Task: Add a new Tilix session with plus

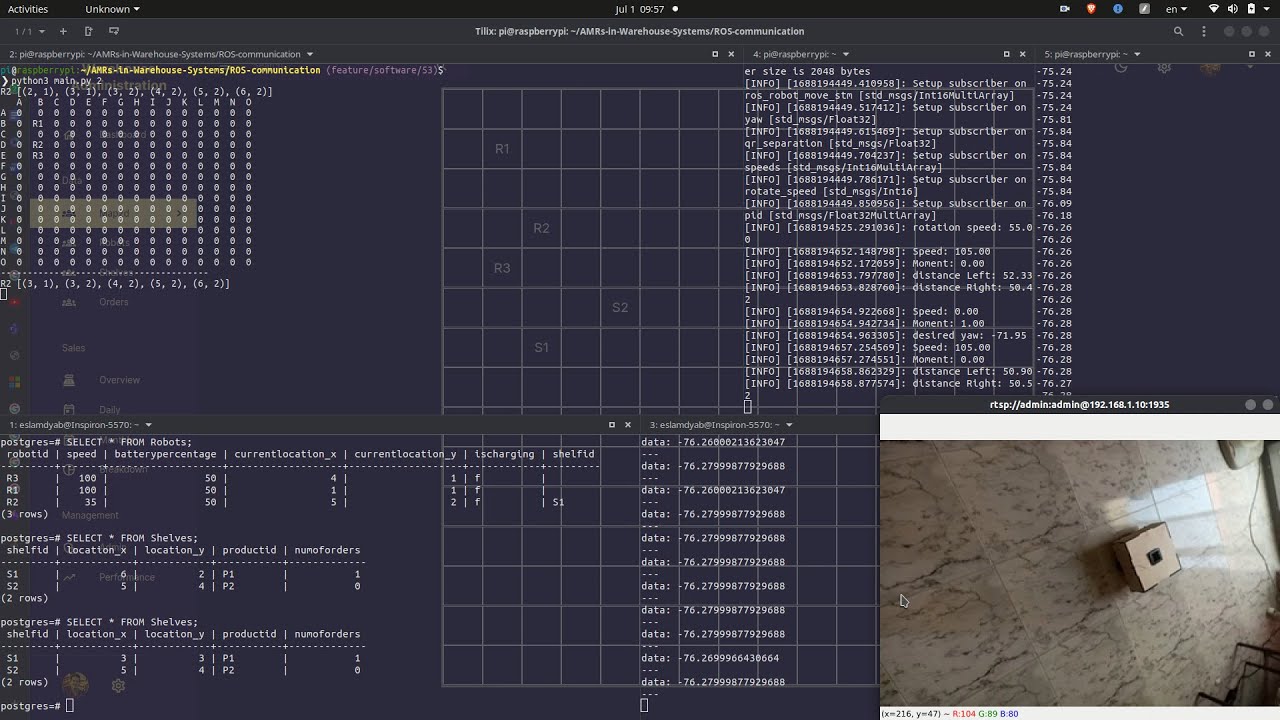Action: 63,31
